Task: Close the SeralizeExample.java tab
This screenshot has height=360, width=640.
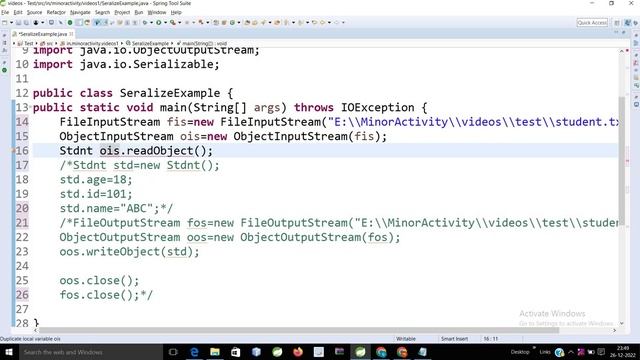Action: pos(71,34)
